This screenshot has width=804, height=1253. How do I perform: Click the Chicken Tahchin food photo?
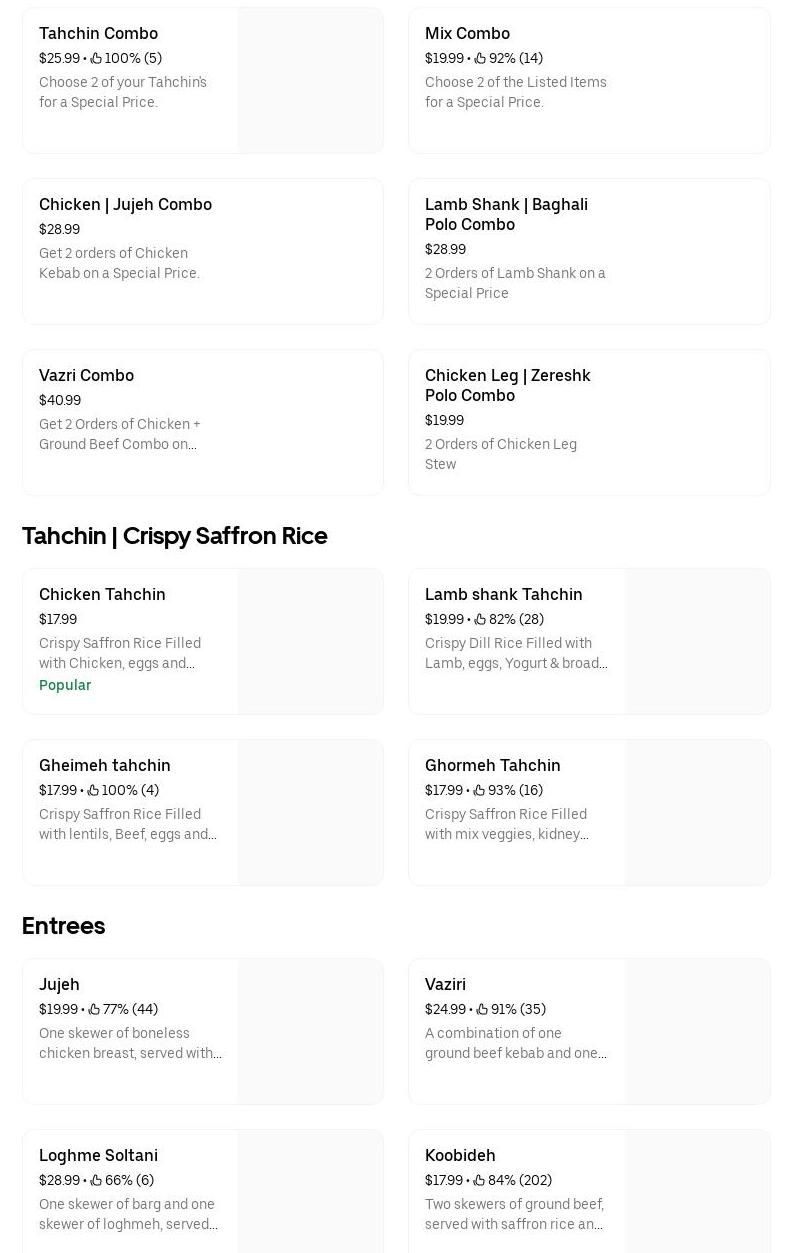click(310, 641)
